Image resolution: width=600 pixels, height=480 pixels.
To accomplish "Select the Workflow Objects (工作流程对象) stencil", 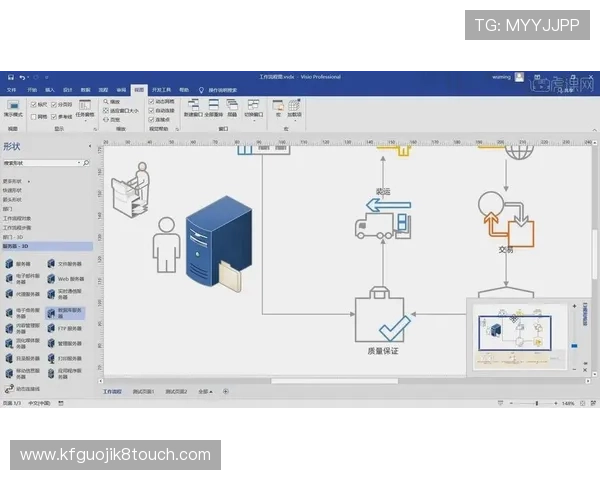I will pyautogui.click(x=17, y=218).
